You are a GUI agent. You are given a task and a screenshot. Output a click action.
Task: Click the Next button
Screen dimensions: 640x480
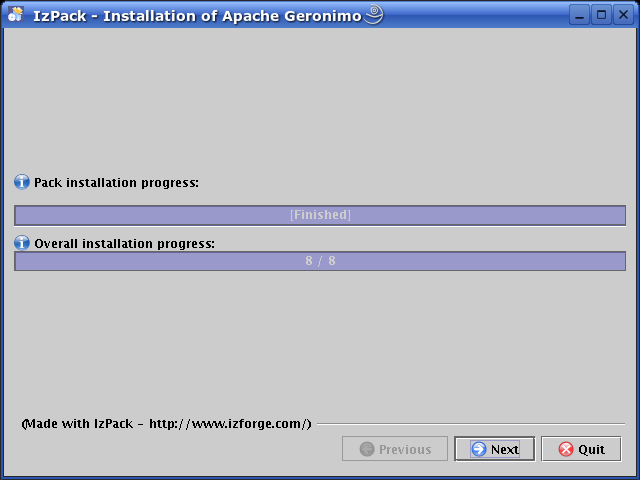(x=494, y=449)
